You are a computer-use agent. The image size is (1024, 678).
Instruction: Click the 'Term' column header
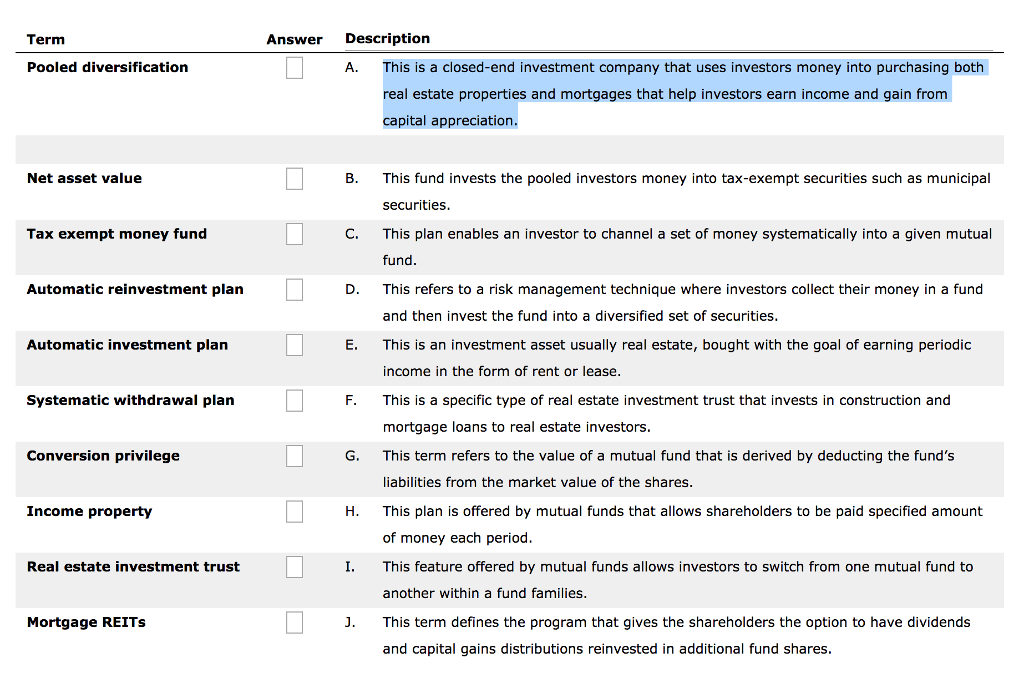(46, 39)
